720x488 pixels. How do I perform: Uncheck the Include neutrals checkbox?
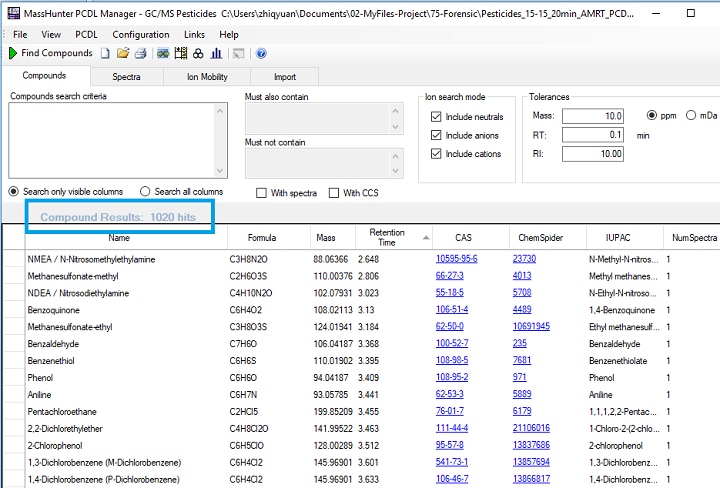[435, 117]
